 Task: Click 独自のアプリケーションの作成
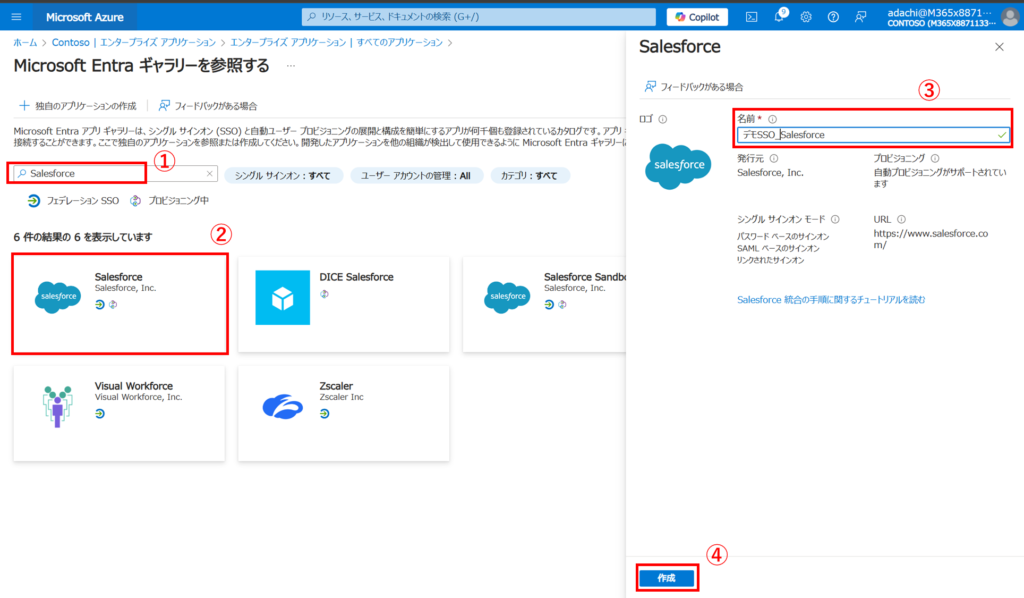78,106
